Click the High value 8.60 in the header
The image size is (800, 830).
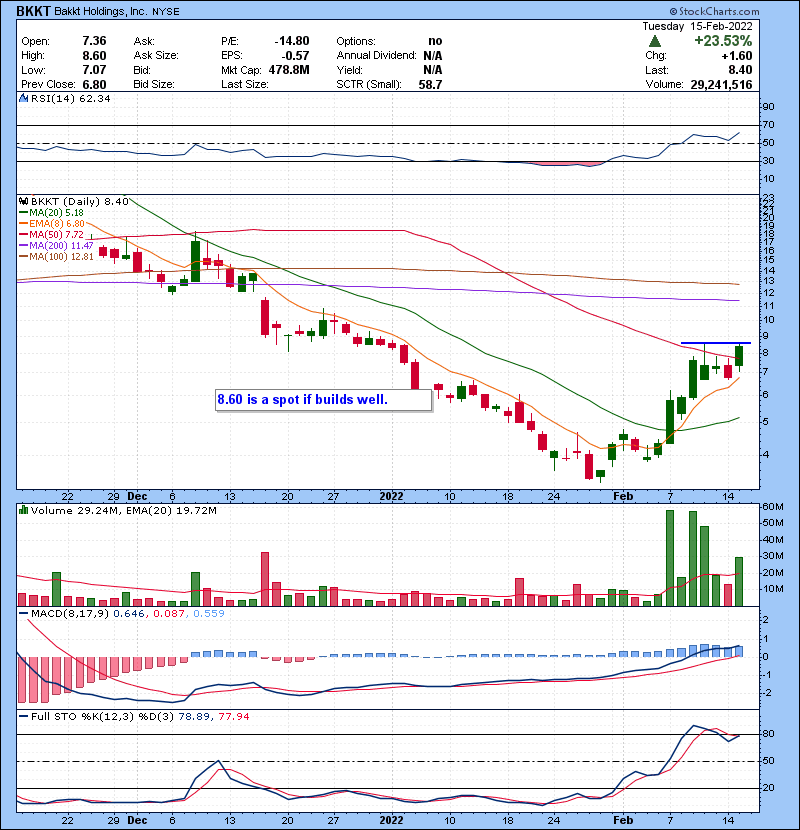click(x=94, y=56)
